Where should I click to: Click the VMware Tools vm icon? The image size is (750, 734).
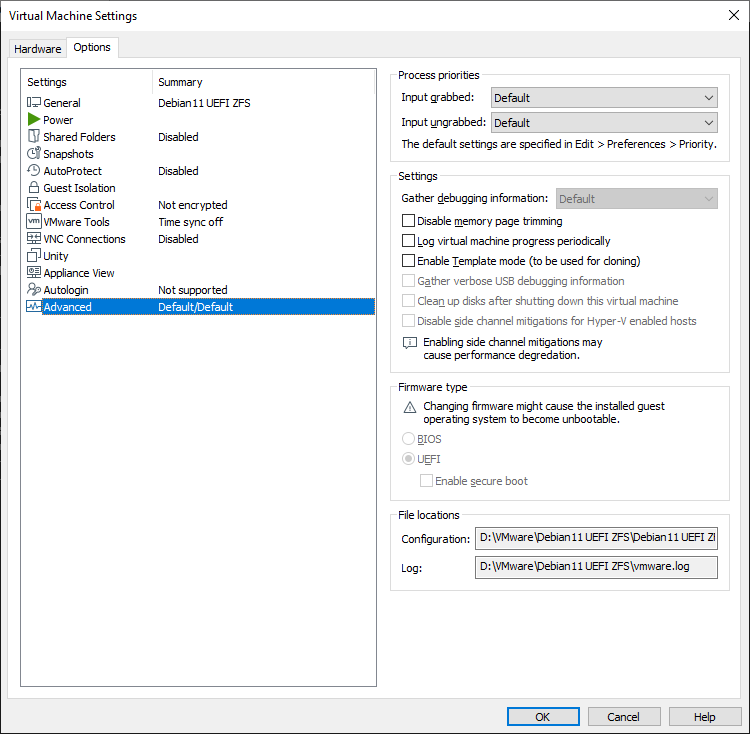point(33,221)
